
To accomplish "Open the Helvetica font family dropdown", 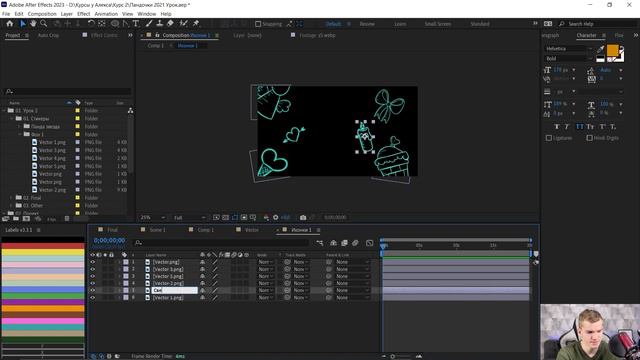I will pyautogui.click(x=569, y=49).
